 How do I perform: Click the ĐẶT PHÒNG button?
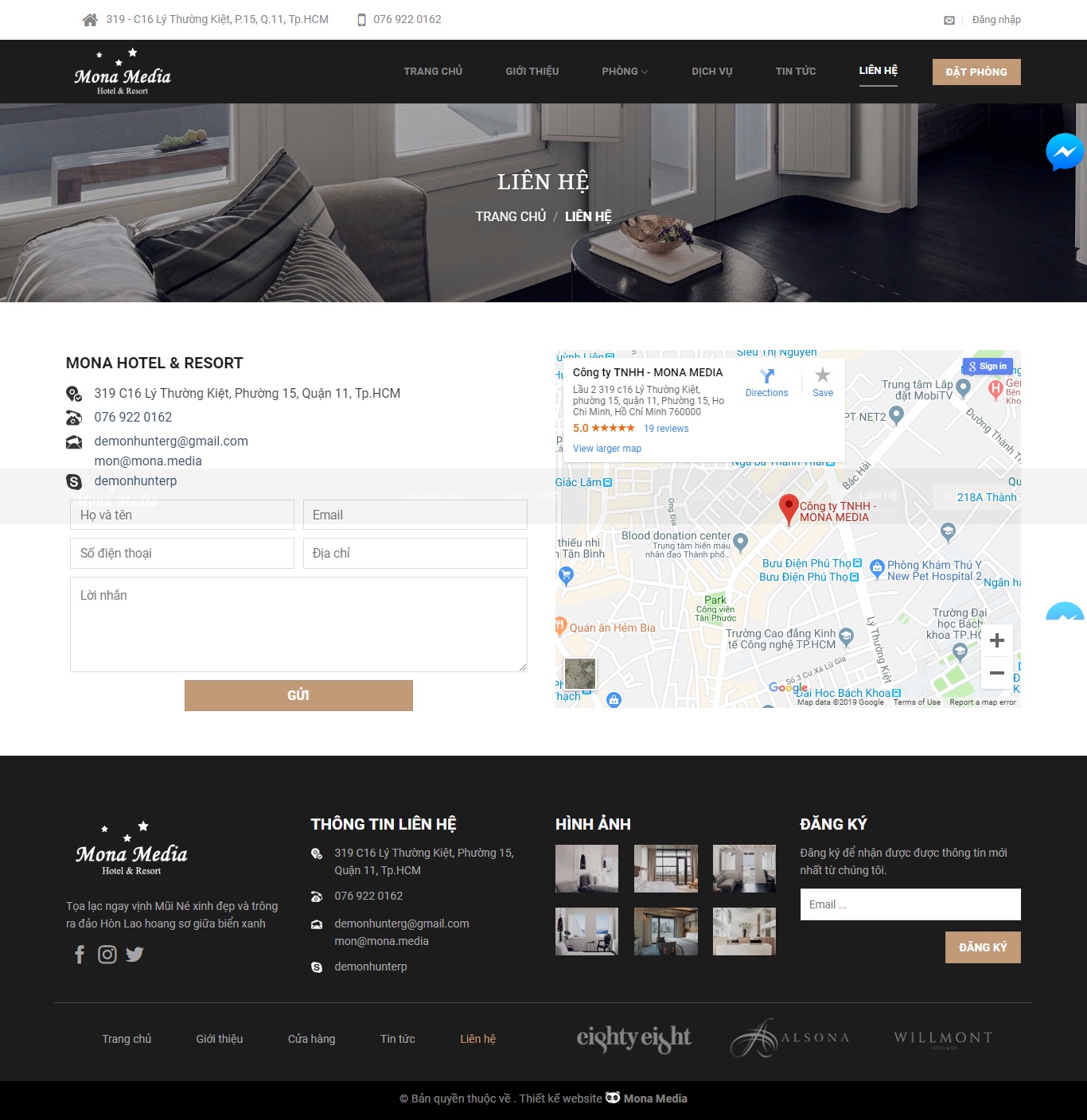[976, 72]
